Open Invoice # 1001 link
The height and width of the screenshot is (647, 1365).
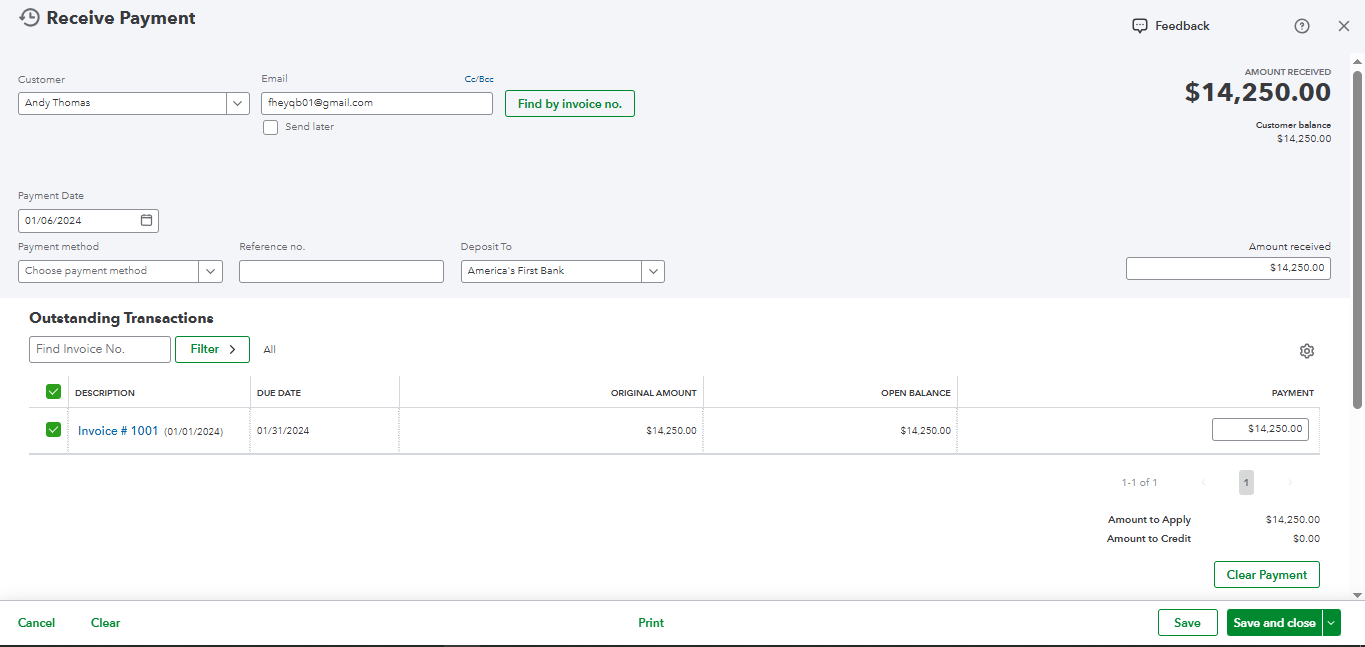tap(118, 431)
